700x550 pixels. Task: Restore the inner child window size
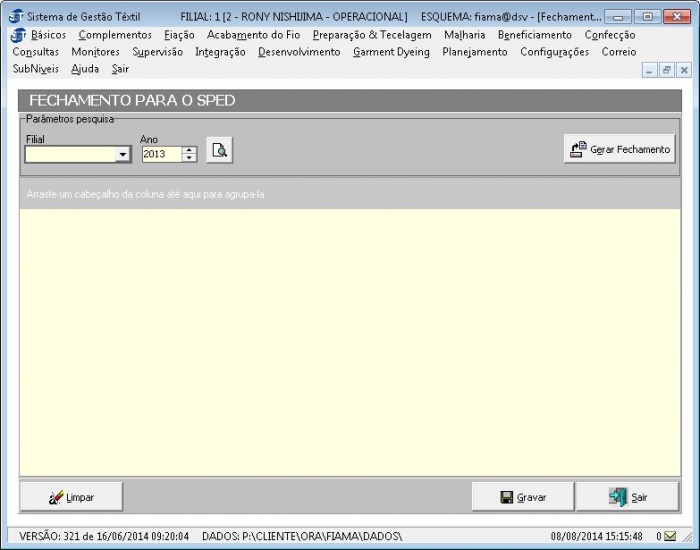[667, 70]
